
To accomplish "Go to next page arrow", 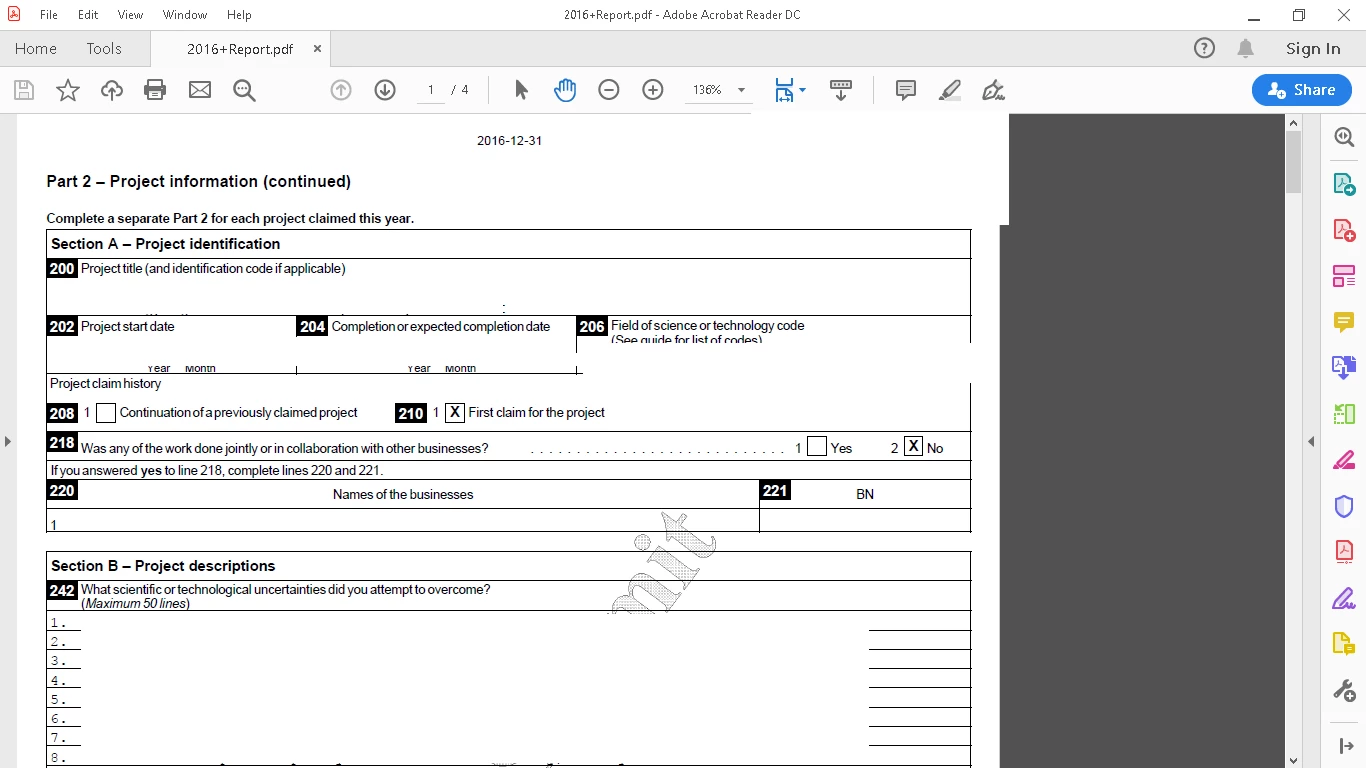I will pos(385,90).
